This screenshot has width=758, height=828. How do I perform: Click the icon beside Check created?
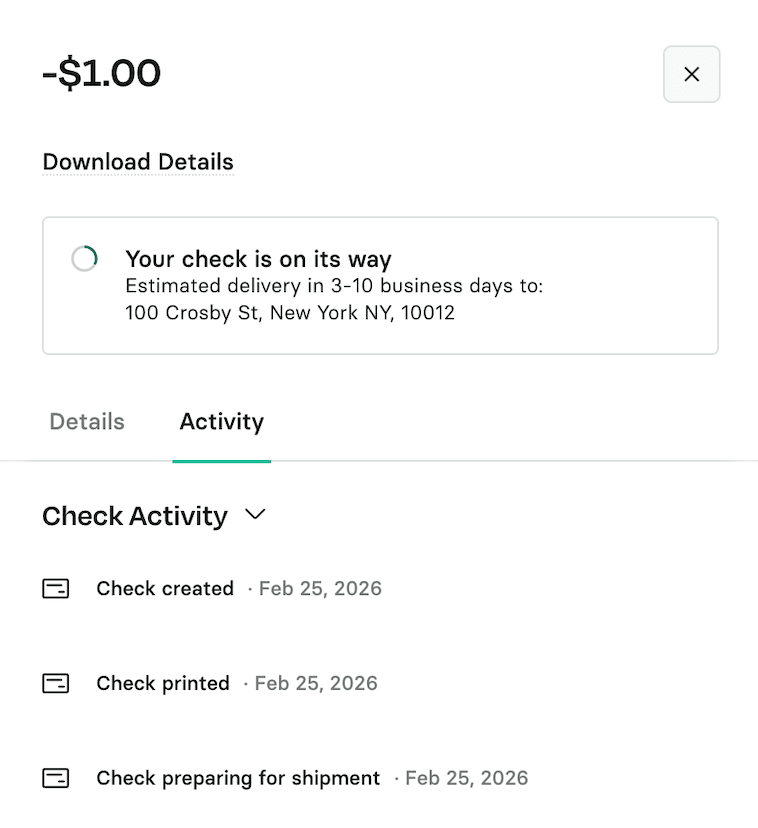[56, 589]
